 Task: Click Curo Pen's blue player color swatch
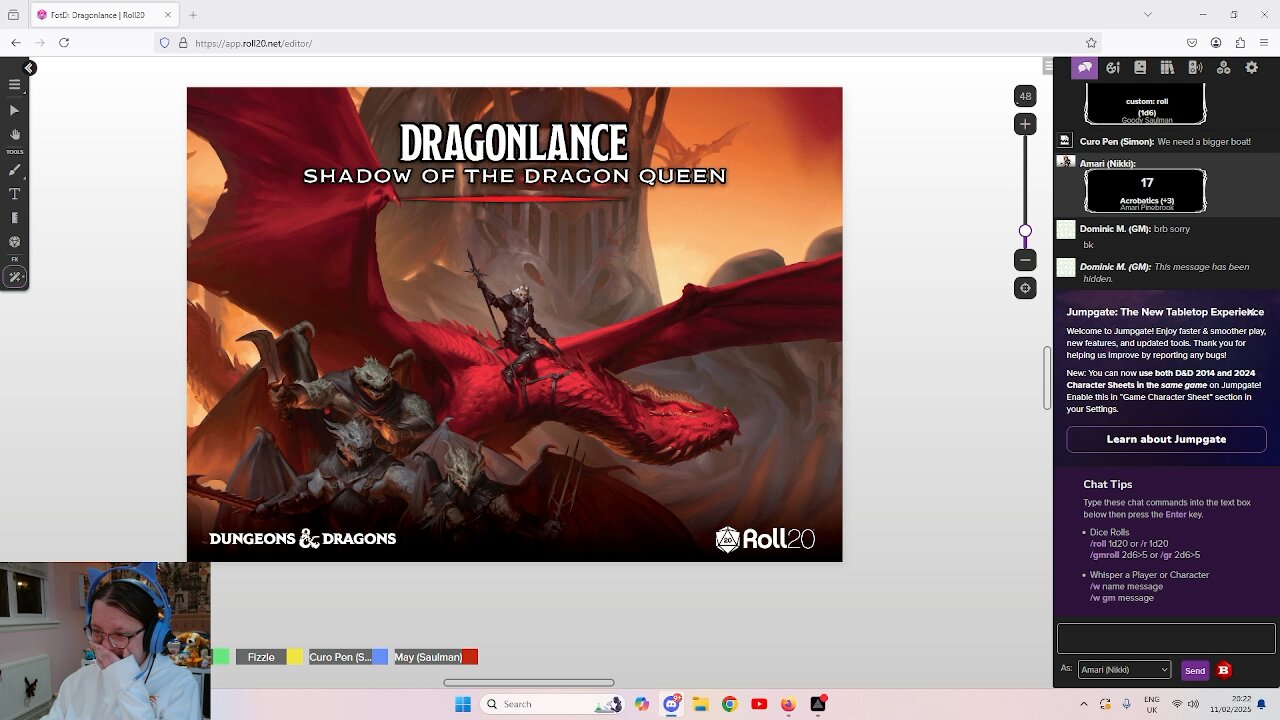[x=380, y=657]
